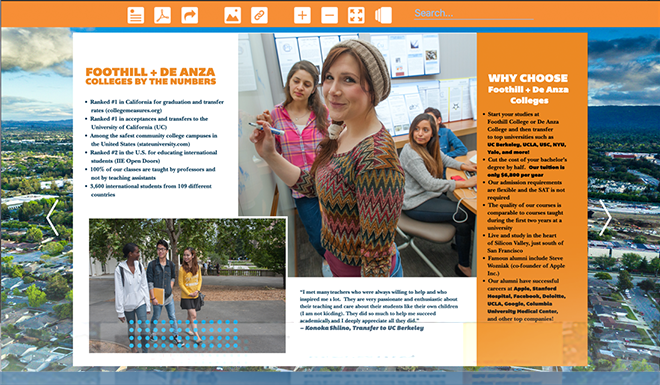
Task: Click 'Konoka Shiino, Transfer to UC Berkeley' caption
Action: (362, 328)
